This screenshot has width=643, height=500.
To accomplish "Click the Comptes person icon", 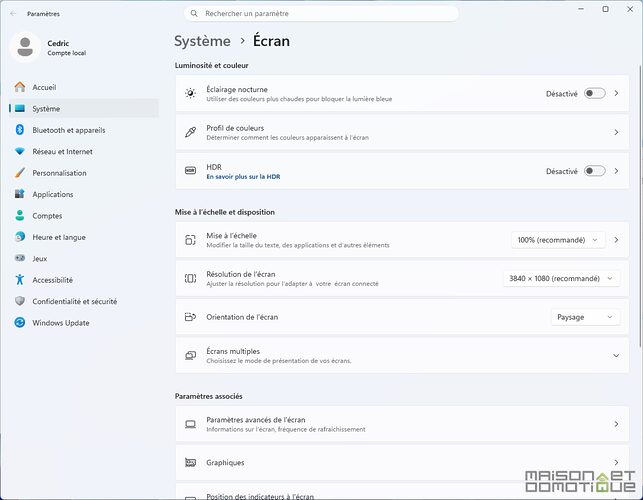I will pyautogui.click(x=20, y=215).
